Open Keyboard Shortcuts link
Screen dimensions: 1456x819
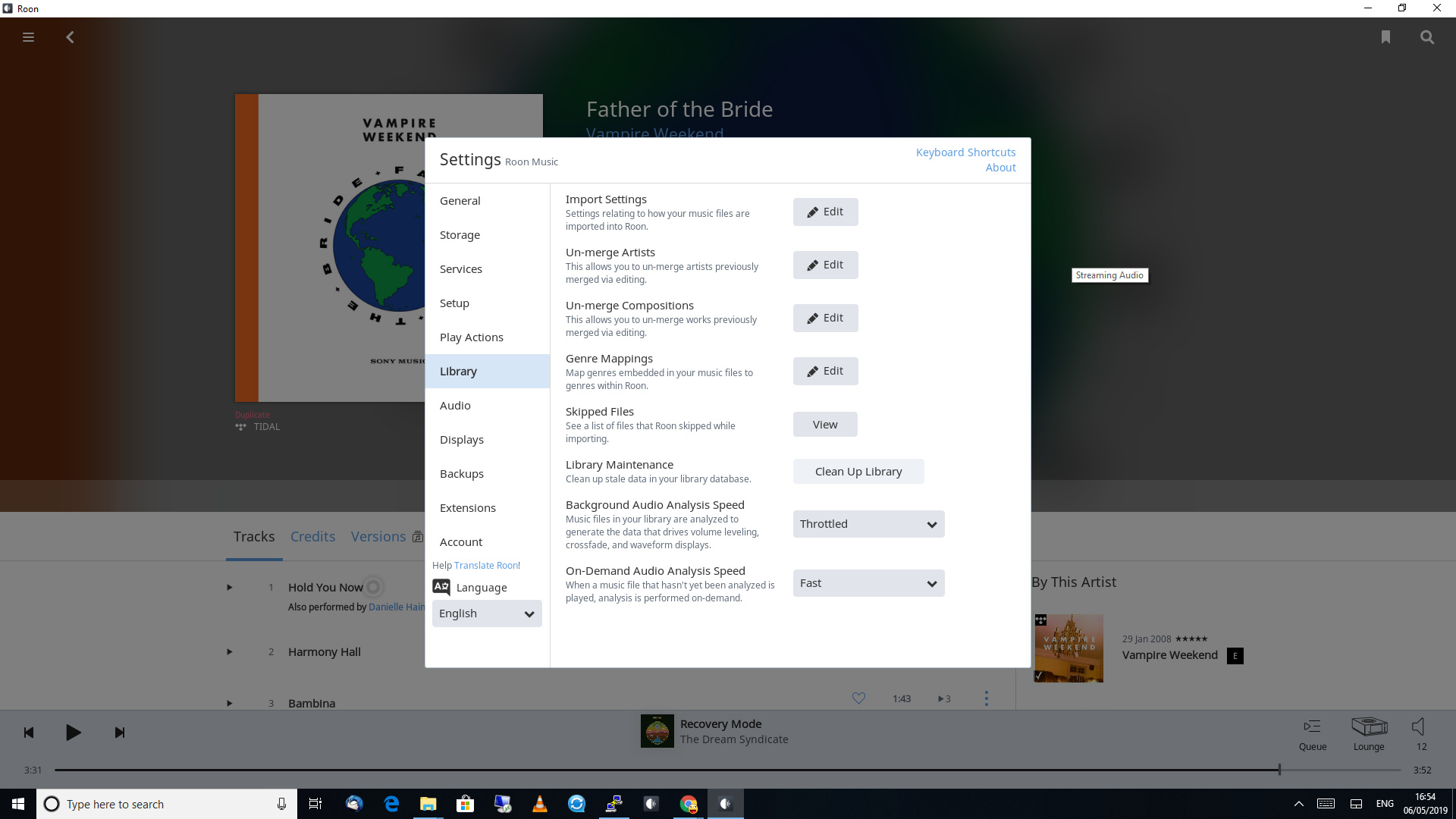965,152
